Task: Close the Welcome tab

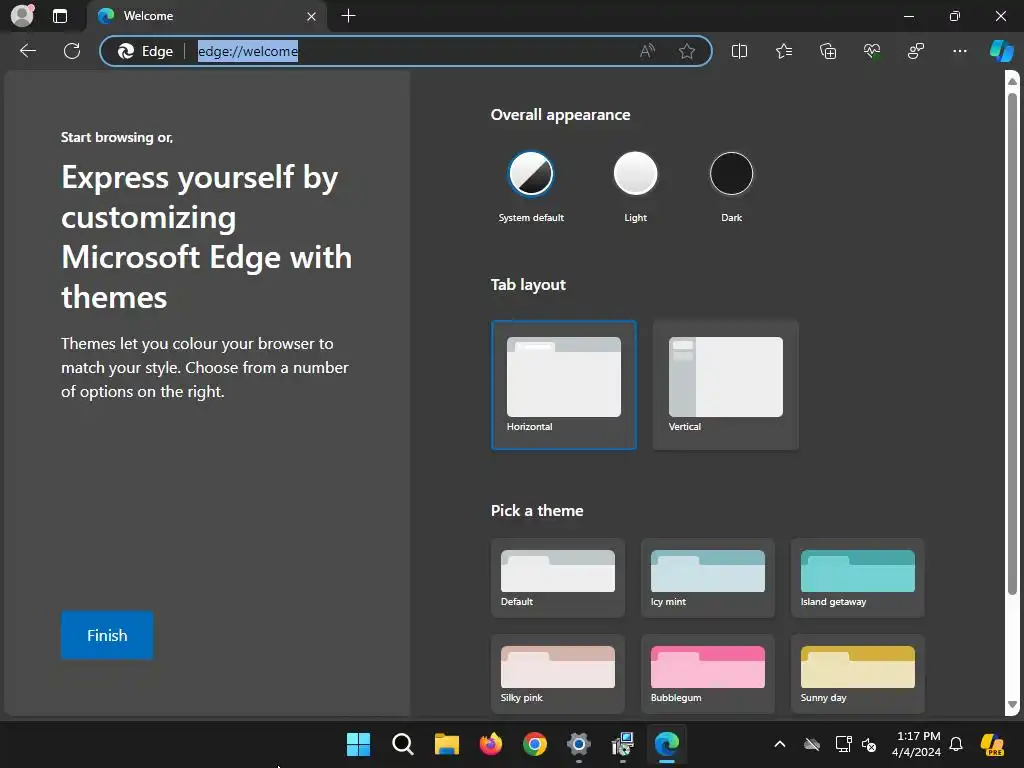Action: pos(312,16)
